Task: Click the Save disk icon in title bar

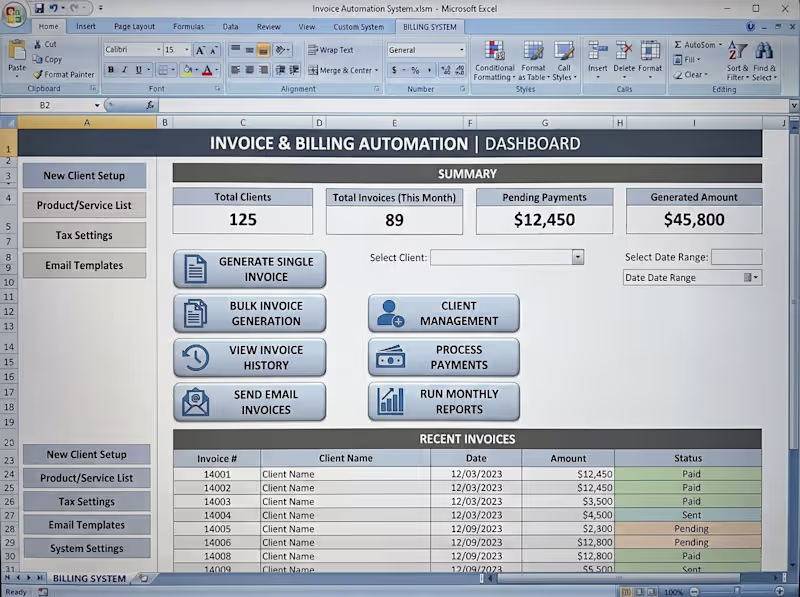Action: pyautogui.click(x=39, y=8)
